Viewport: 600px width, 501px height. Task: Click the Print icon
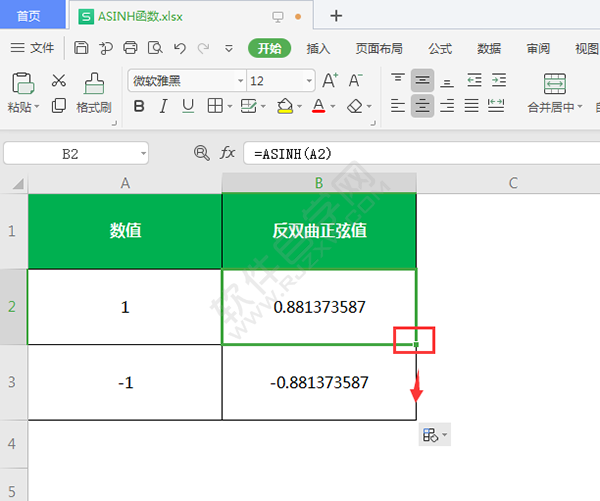tap(130, 48)
